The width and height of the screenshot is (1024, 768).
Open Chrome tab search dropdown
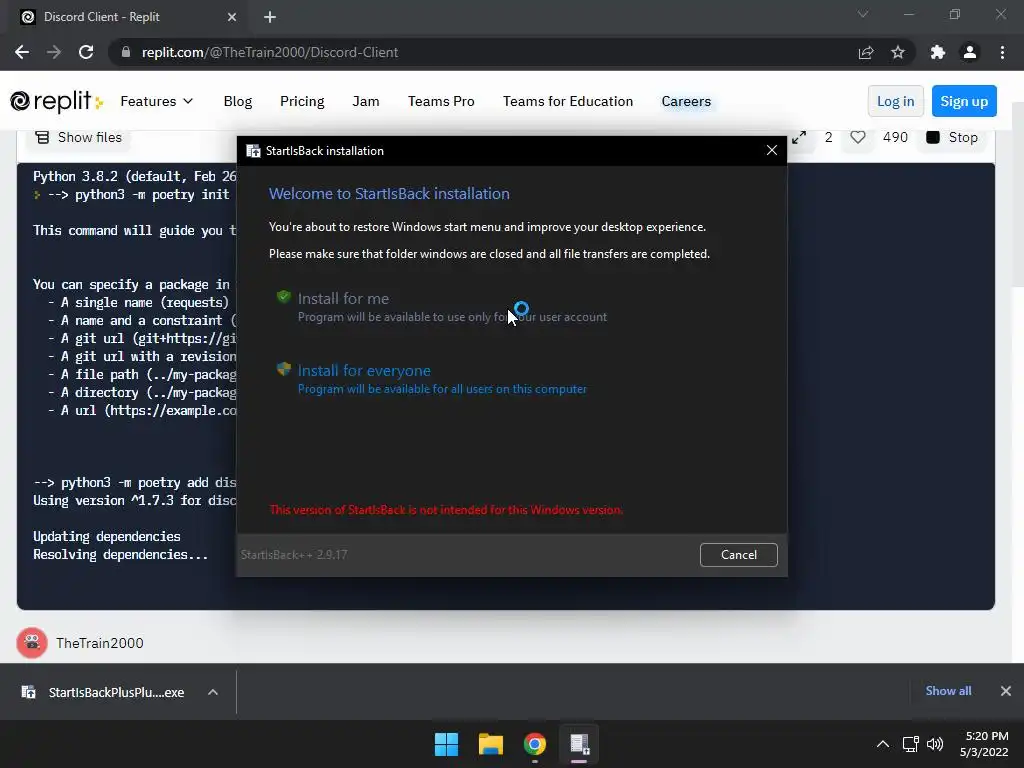coord(863,14)
